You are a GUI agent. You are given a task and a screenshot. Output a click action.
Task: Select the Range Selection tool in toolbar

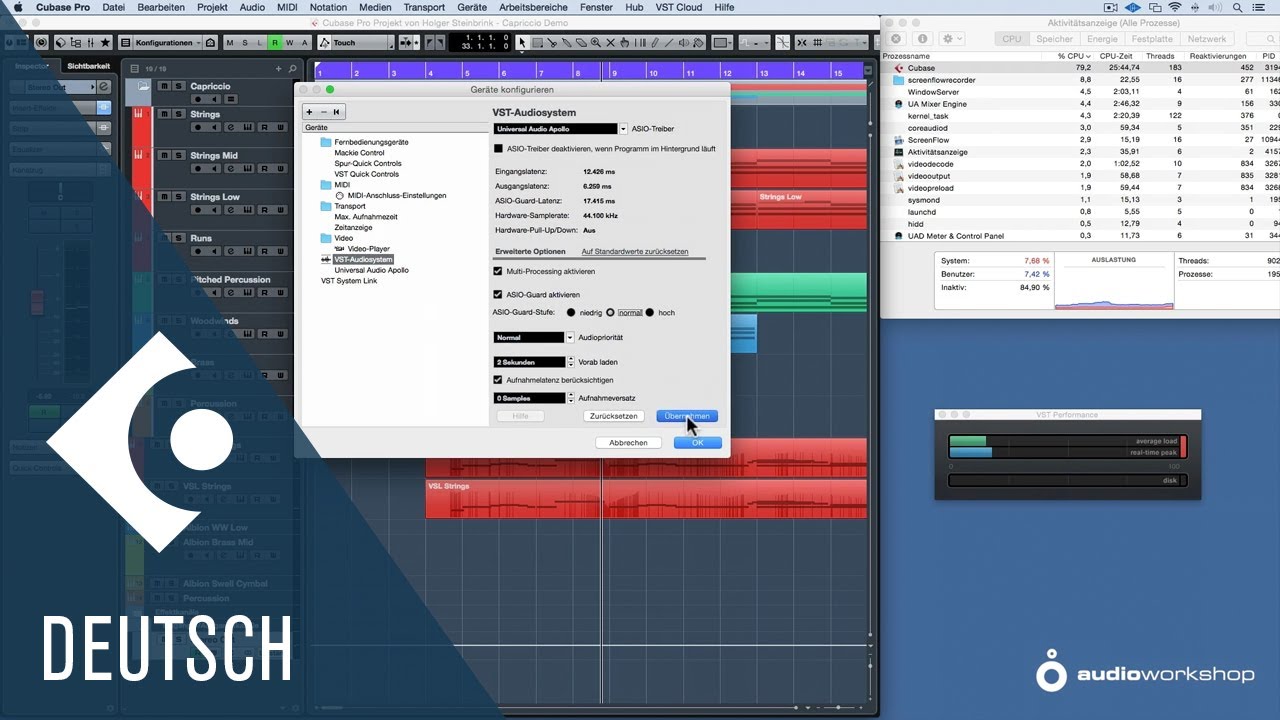coord(537,43)
